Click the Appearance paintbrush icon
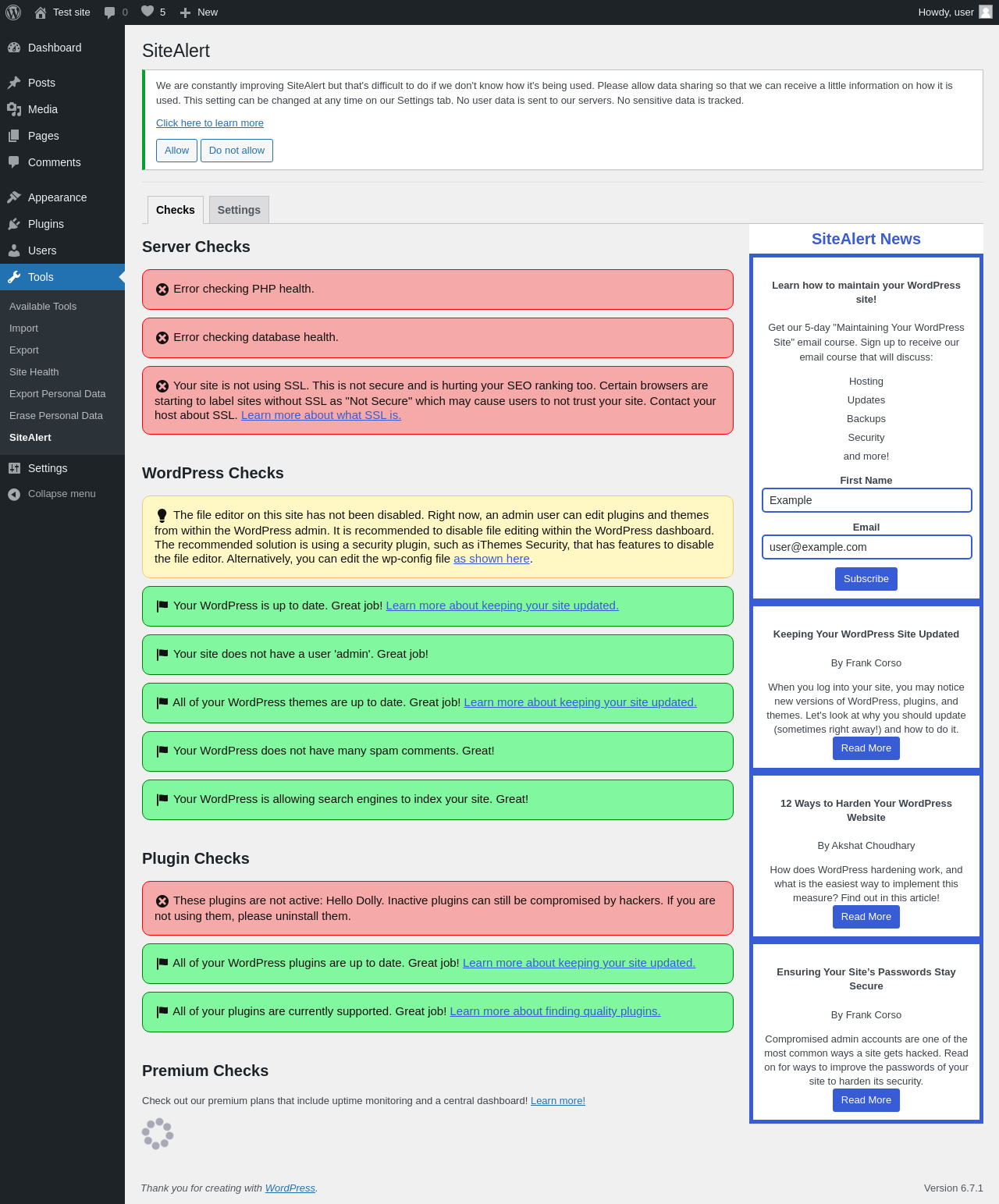 pyautogui.click(x=14, y=197)
